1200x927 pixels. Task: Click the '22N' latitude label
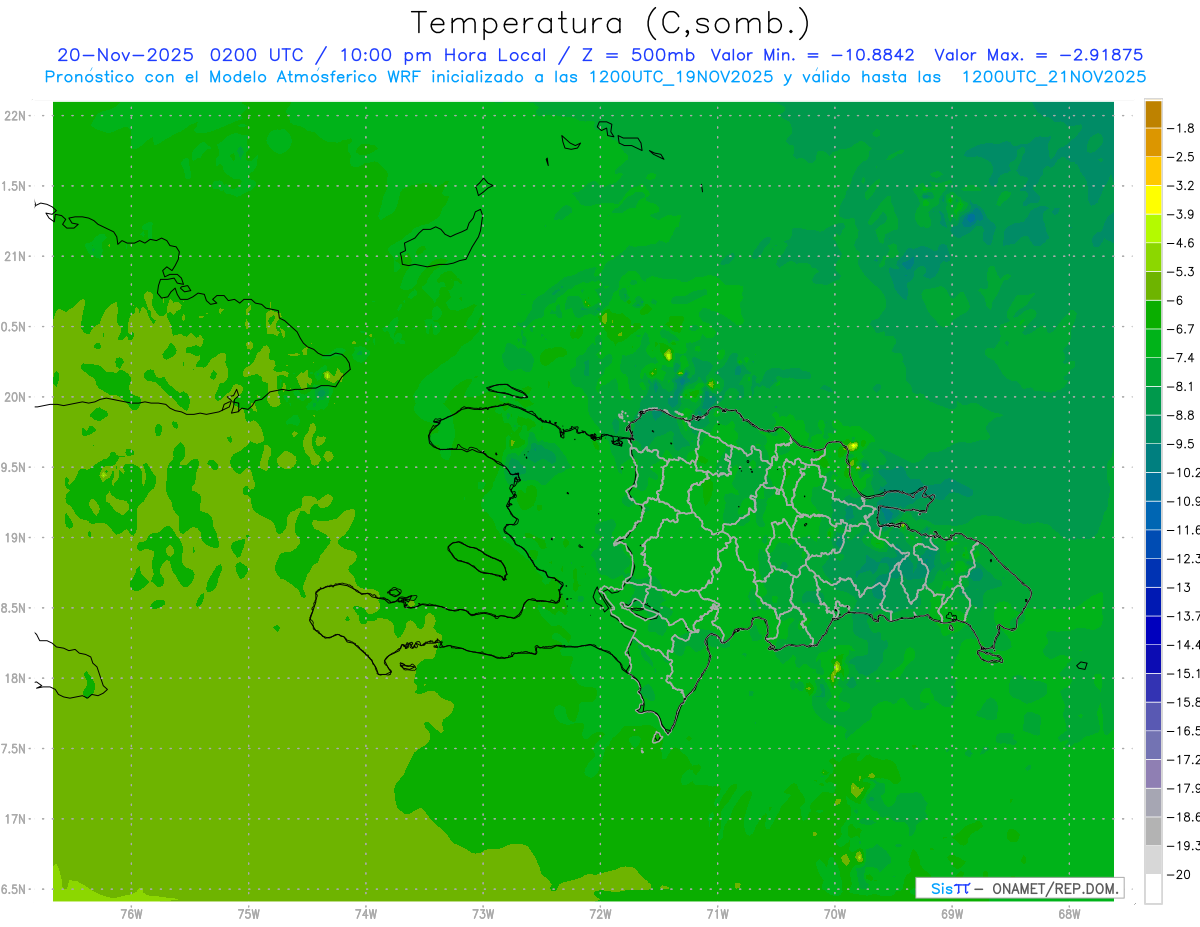16,116
